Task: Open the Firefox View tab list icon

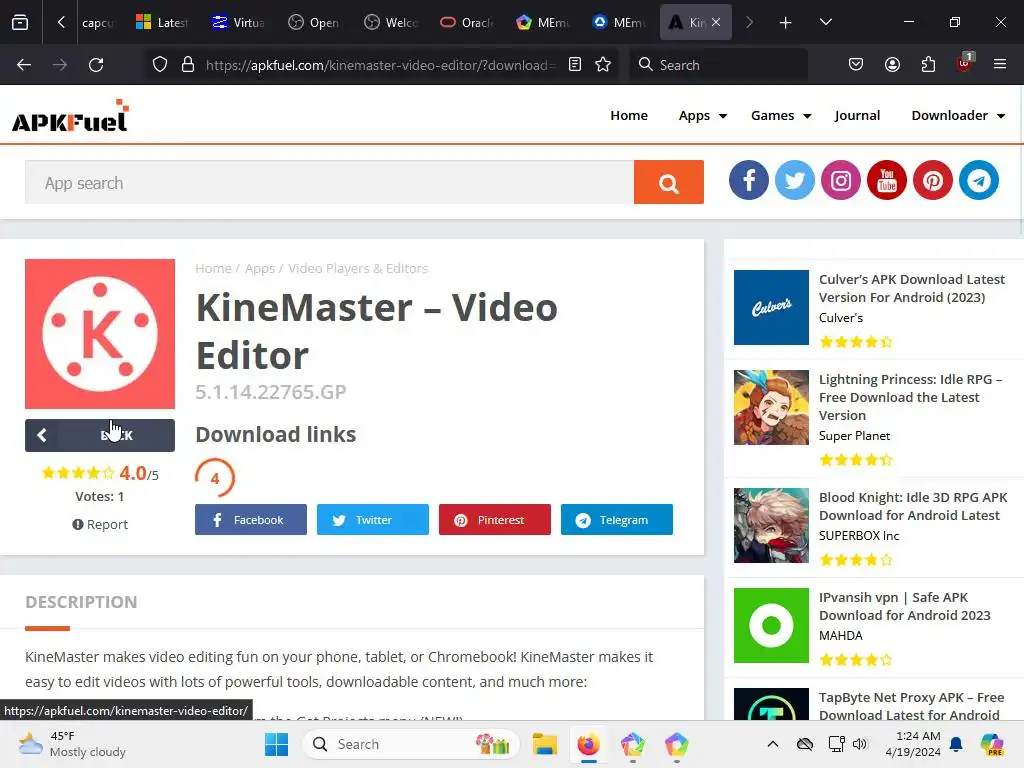Action: coord(20,22)
